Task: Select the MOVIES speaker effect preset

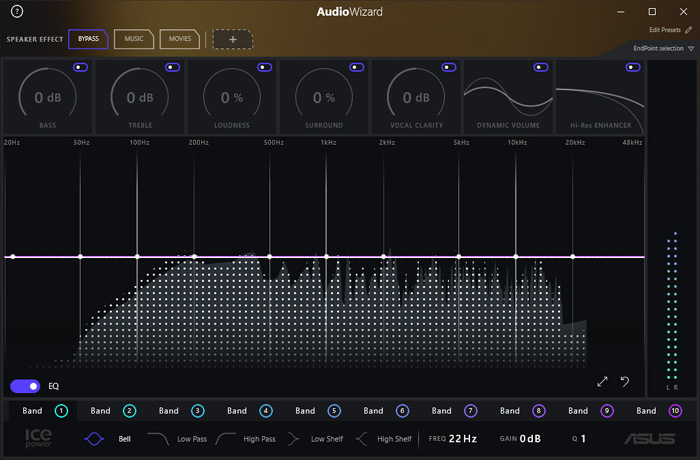Action: (179, 39)
